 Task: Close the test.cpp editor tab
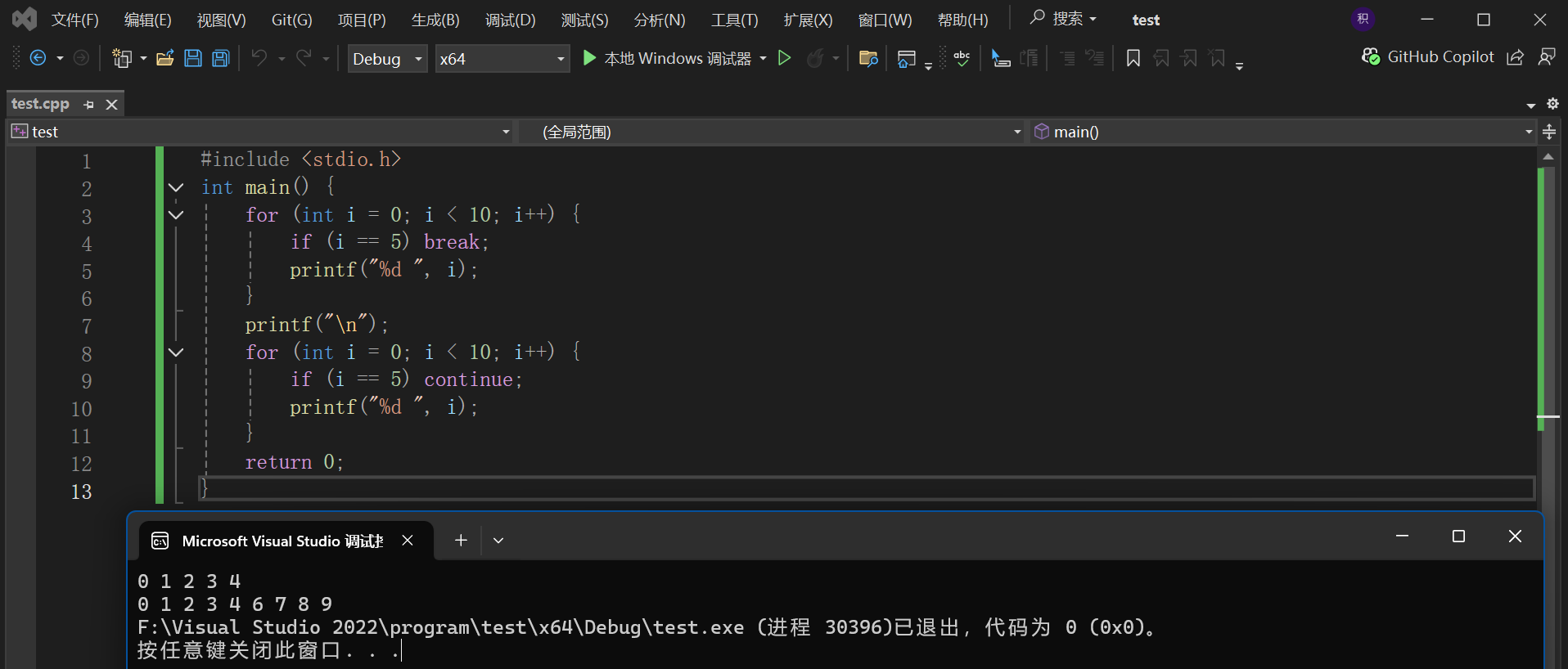(x=112, y=105)
